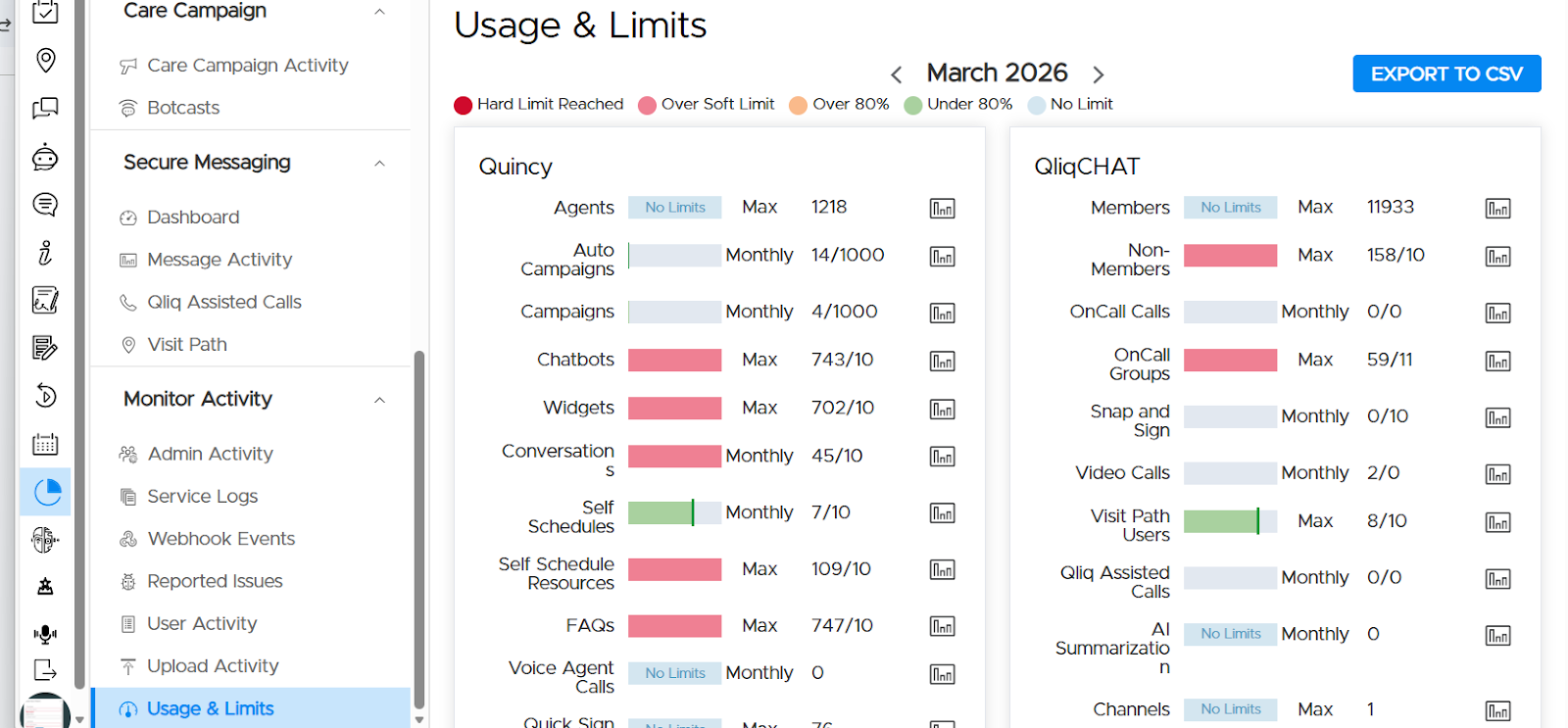This screenshot has height=728, width=1568.
Task: Click the logout arrow icon in left rail
Action: click(45, 670)
